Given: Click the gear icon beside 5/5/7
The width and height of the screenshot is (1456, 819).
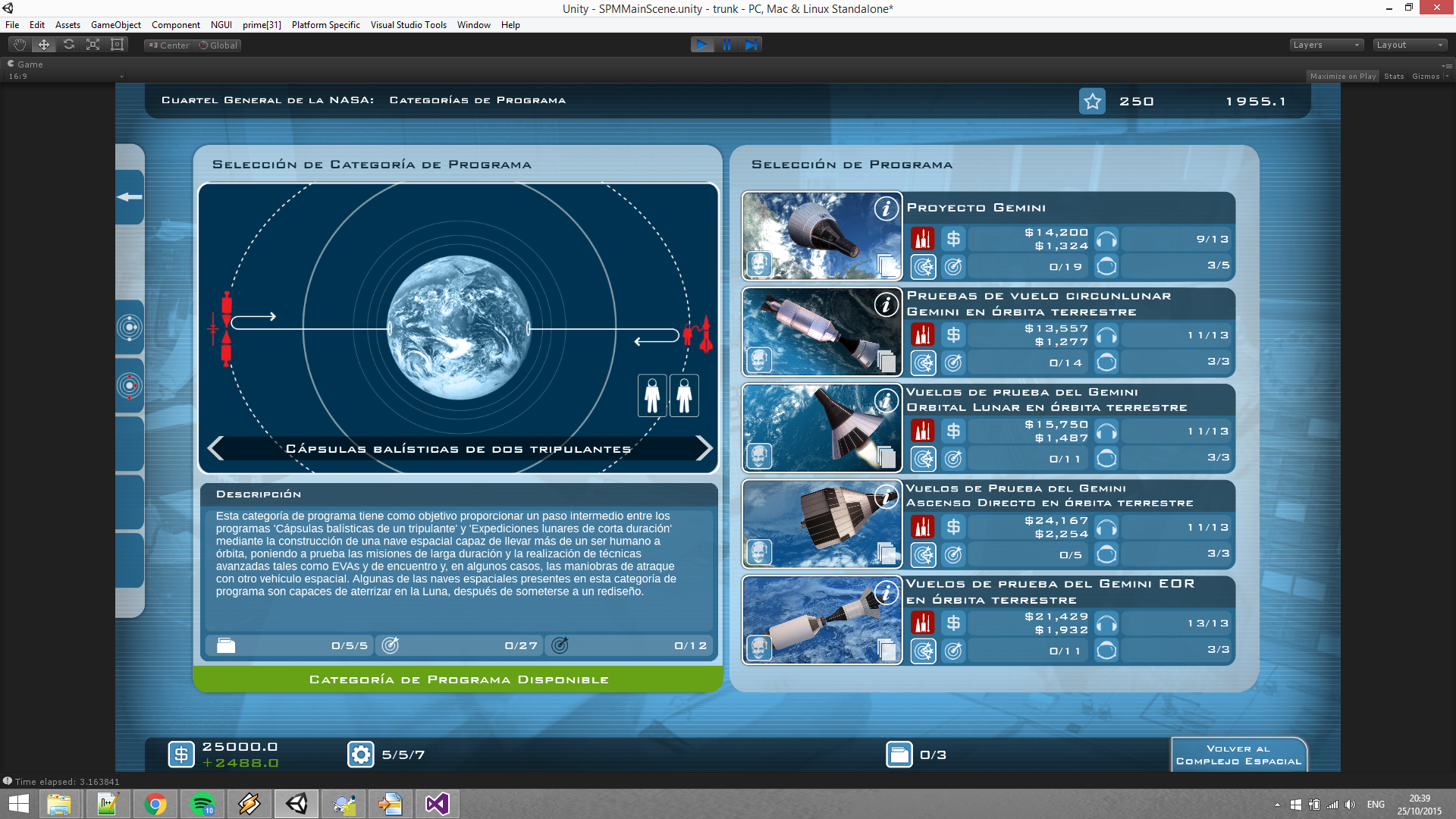Looking at the screenshot, I should pos(361,755).
